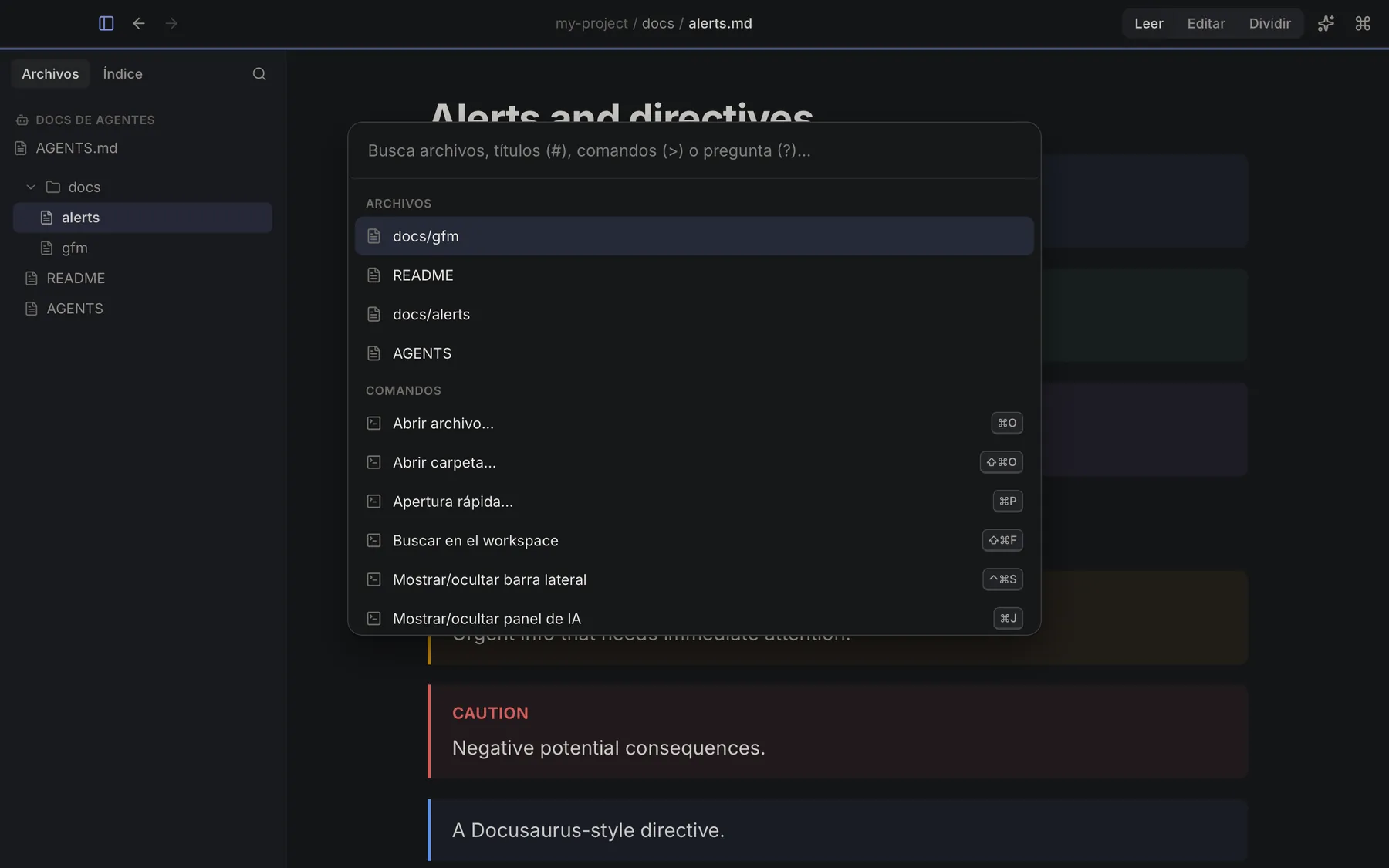
Task: Click the terminal icon beside Buscar en el workspace
Action: (373, 540)
